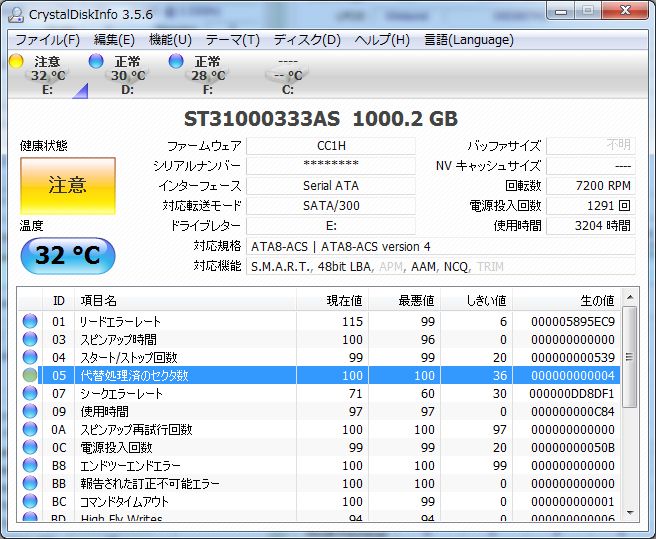656x539 pixels.
Task: Click the scrollbar down arrow
Action: click(630, 513)
